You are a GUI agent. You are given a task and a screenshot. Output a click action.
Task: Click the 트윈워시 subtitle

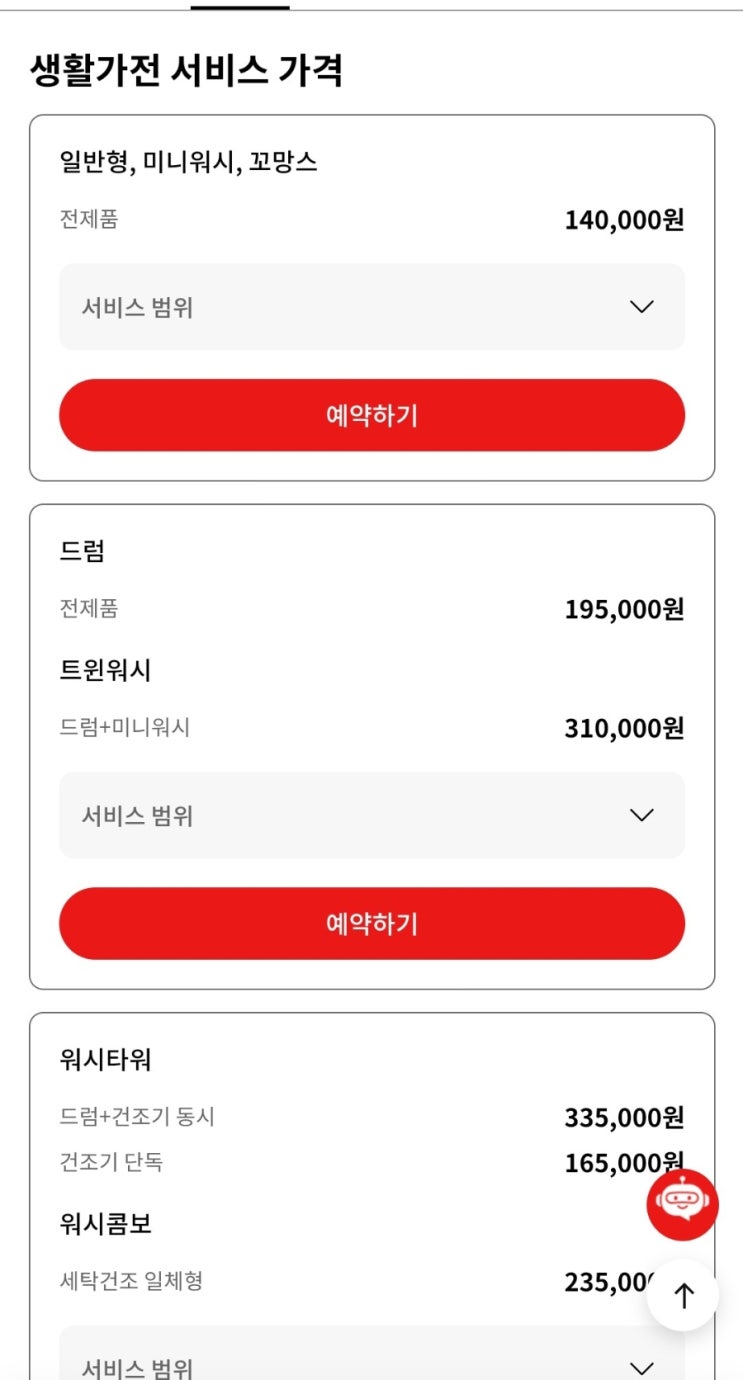click(105, 670)
